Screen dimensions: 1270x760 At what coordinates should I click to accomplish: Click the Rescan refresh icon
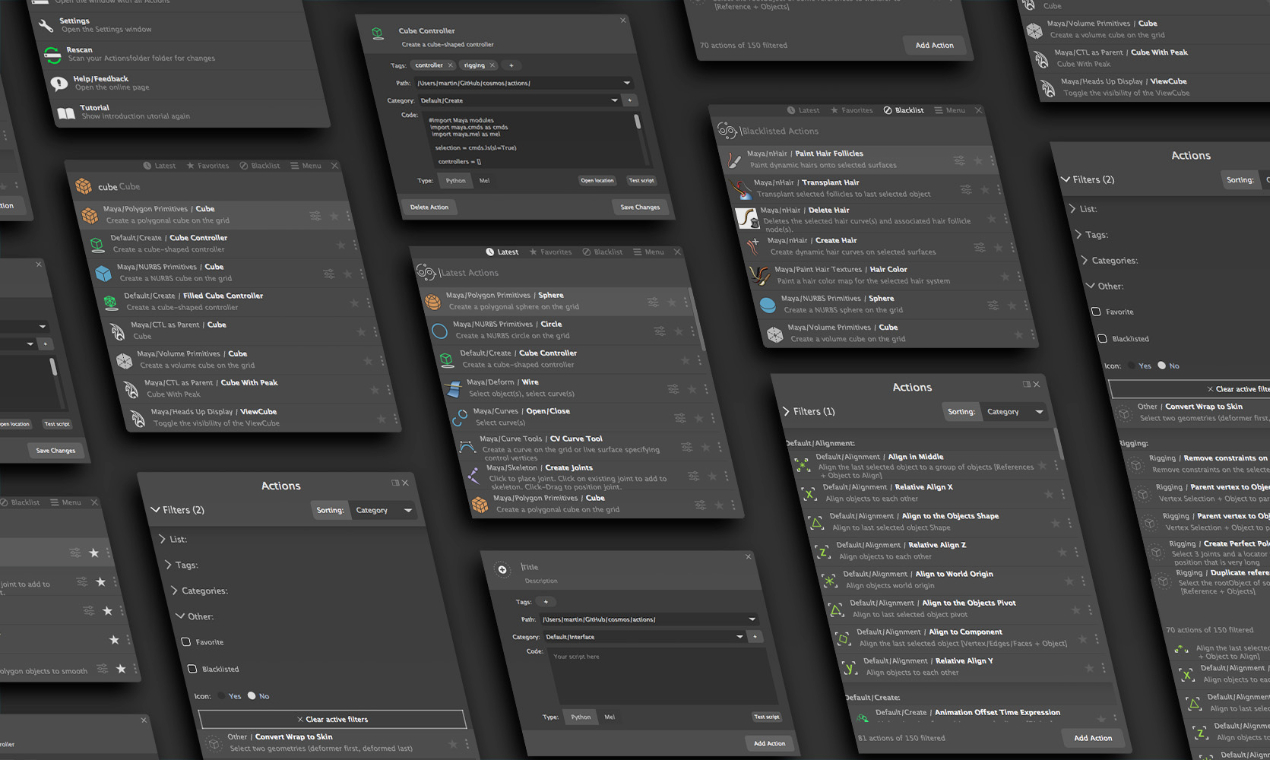coord(53,55)
